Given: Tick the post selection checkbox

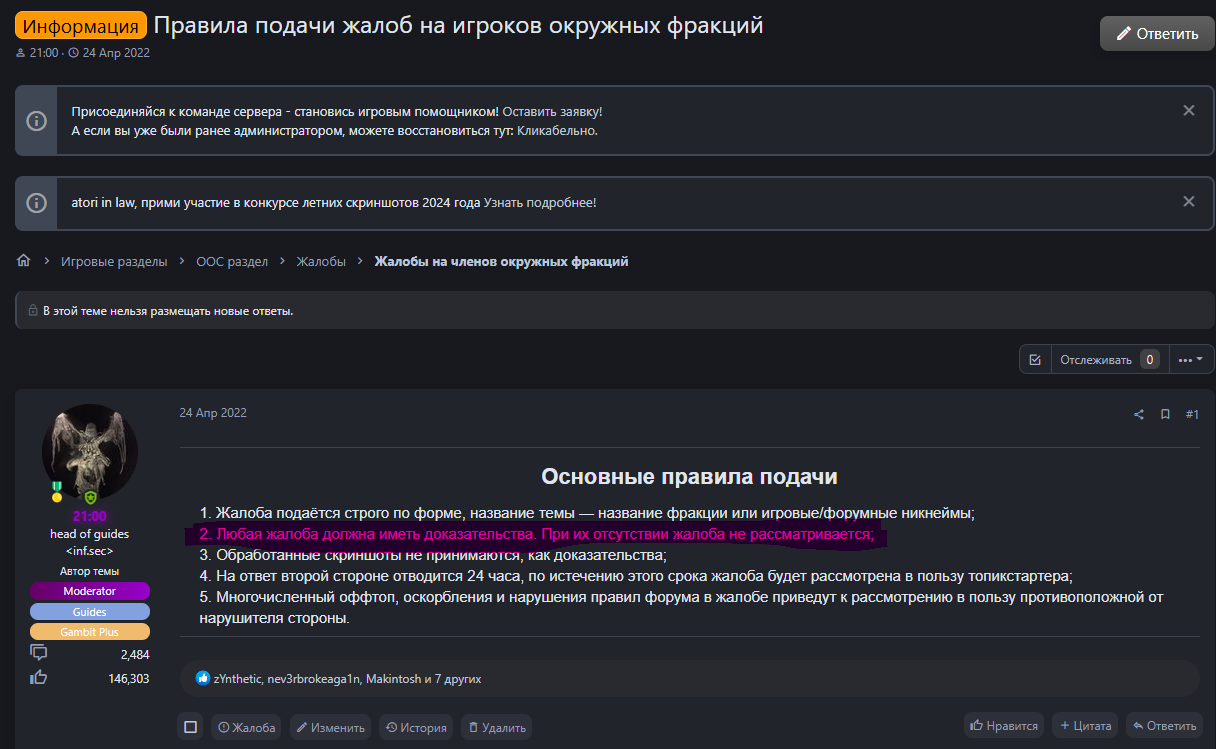Looking at the screenshot, I should [191, 727].
